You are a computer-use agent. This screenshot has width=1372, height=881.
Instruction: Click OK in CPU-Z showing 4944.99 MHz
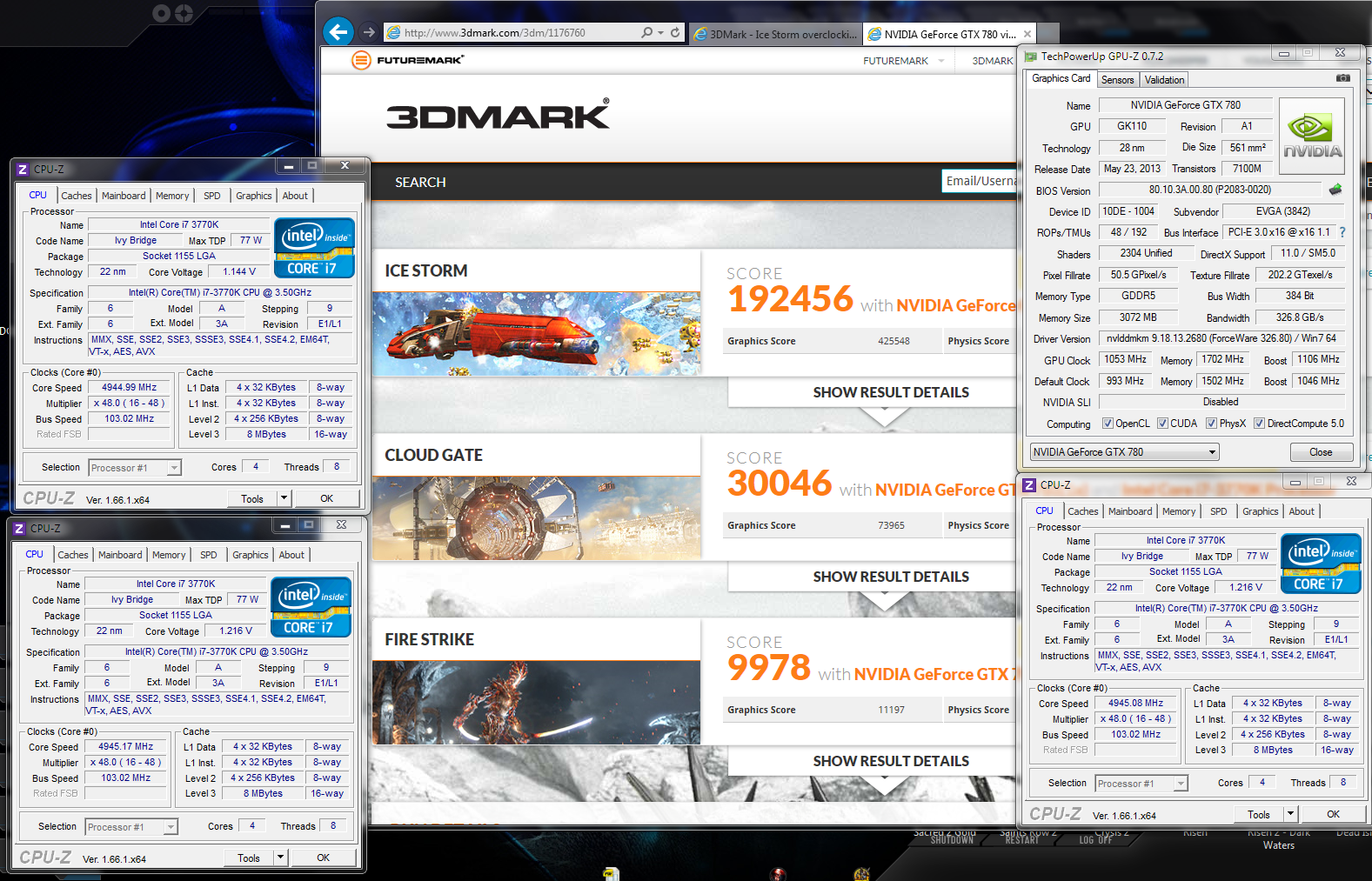(x=326, y=498)
